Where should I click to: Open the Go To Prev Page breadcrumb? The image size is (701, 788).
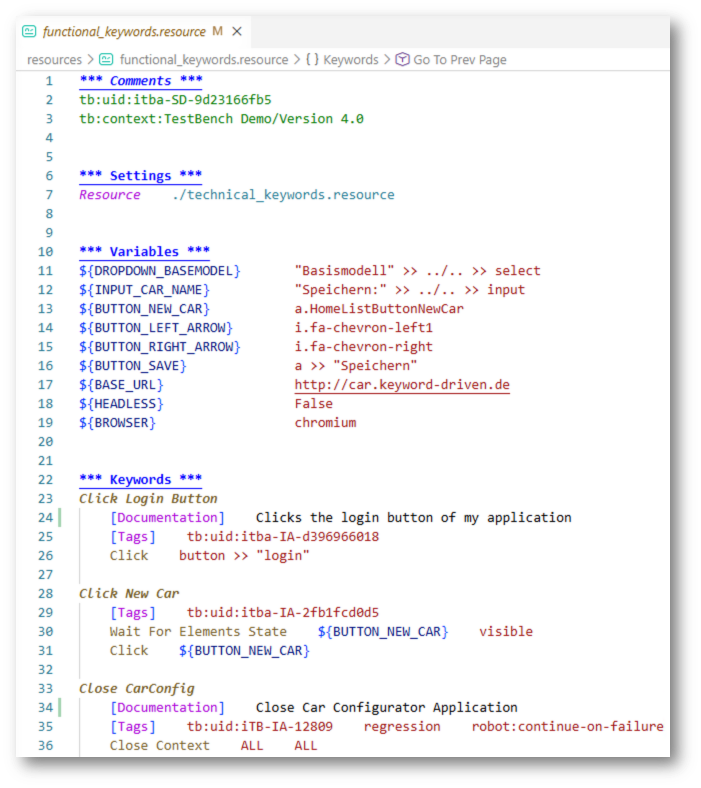459,60
